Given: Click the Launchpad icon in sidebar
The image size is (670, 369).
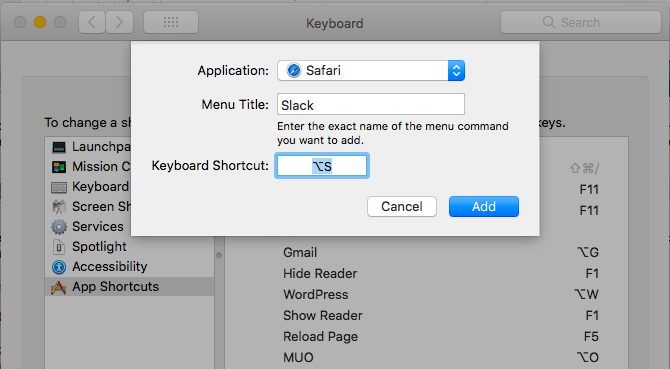Looking at the screenshot, I should 59,147.
